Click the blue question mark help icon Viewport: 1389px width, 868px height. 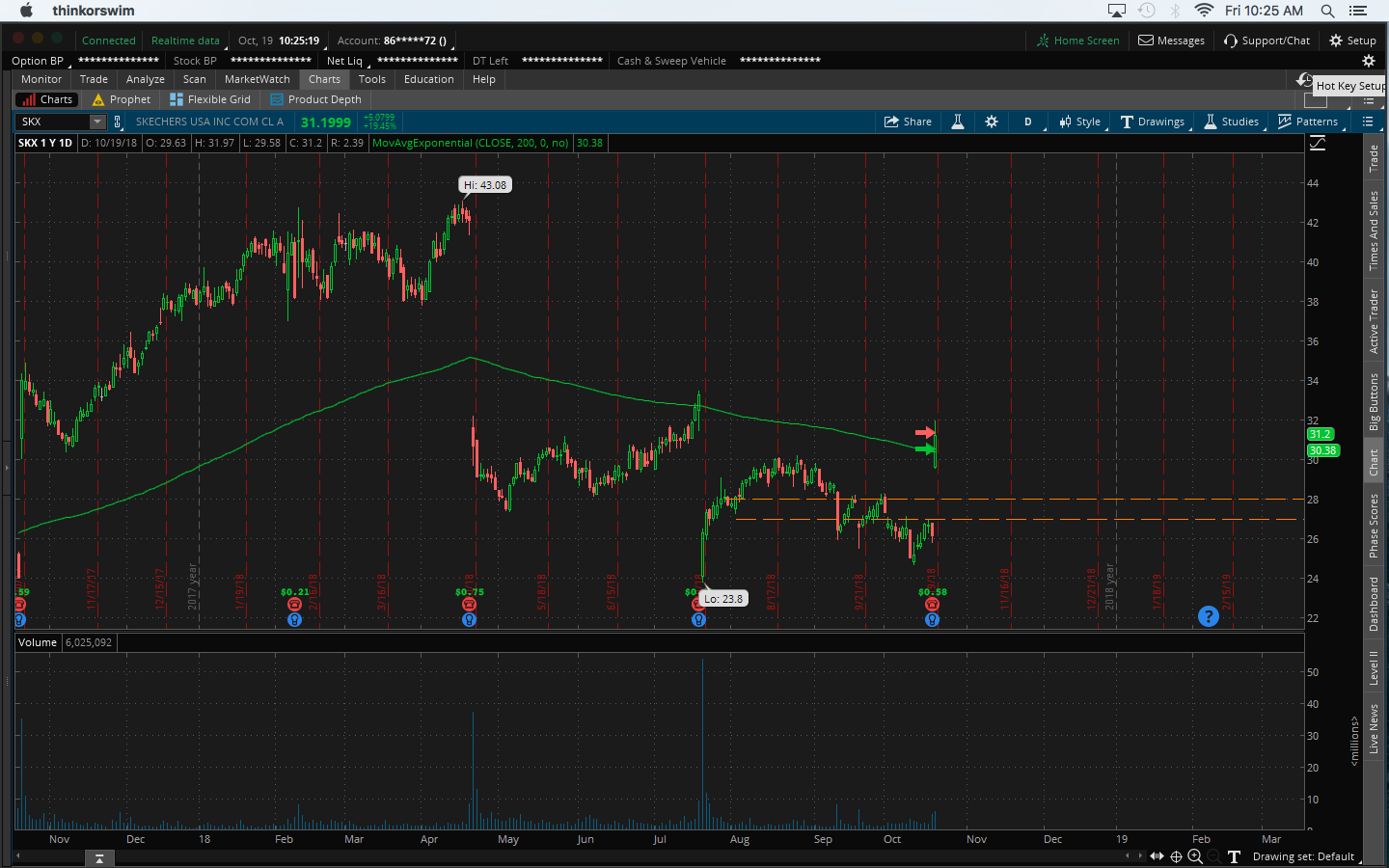(1208, 616)
